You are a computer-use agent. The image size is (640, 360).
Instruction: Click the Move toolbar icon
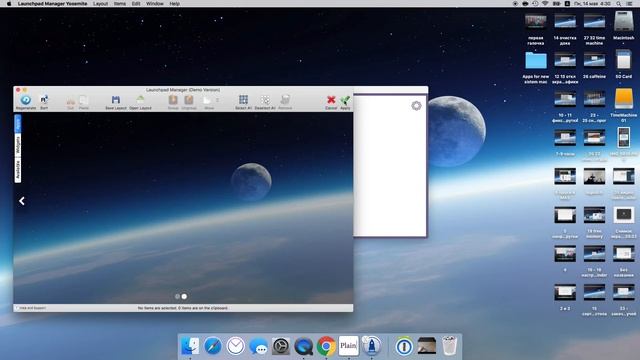207,100
